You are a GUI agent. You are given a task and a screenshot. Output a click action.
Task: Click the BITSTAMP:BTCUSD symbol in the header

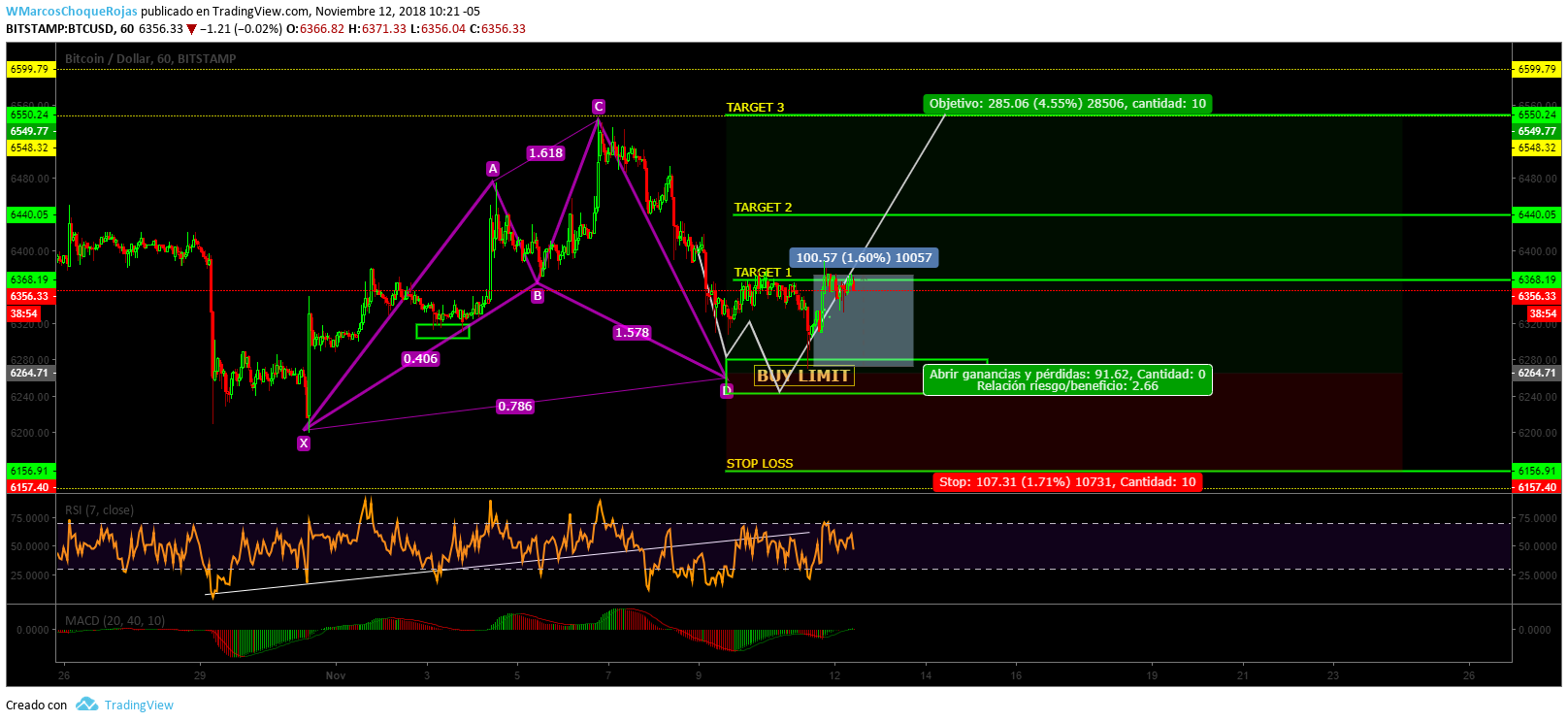point(59,29)
